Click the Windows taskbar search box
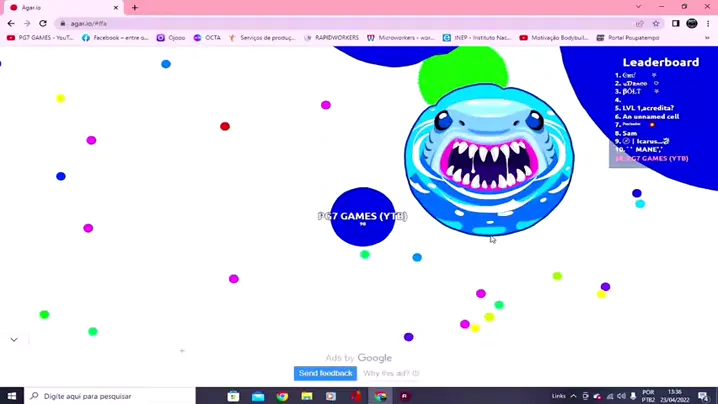 coord(110,396)
